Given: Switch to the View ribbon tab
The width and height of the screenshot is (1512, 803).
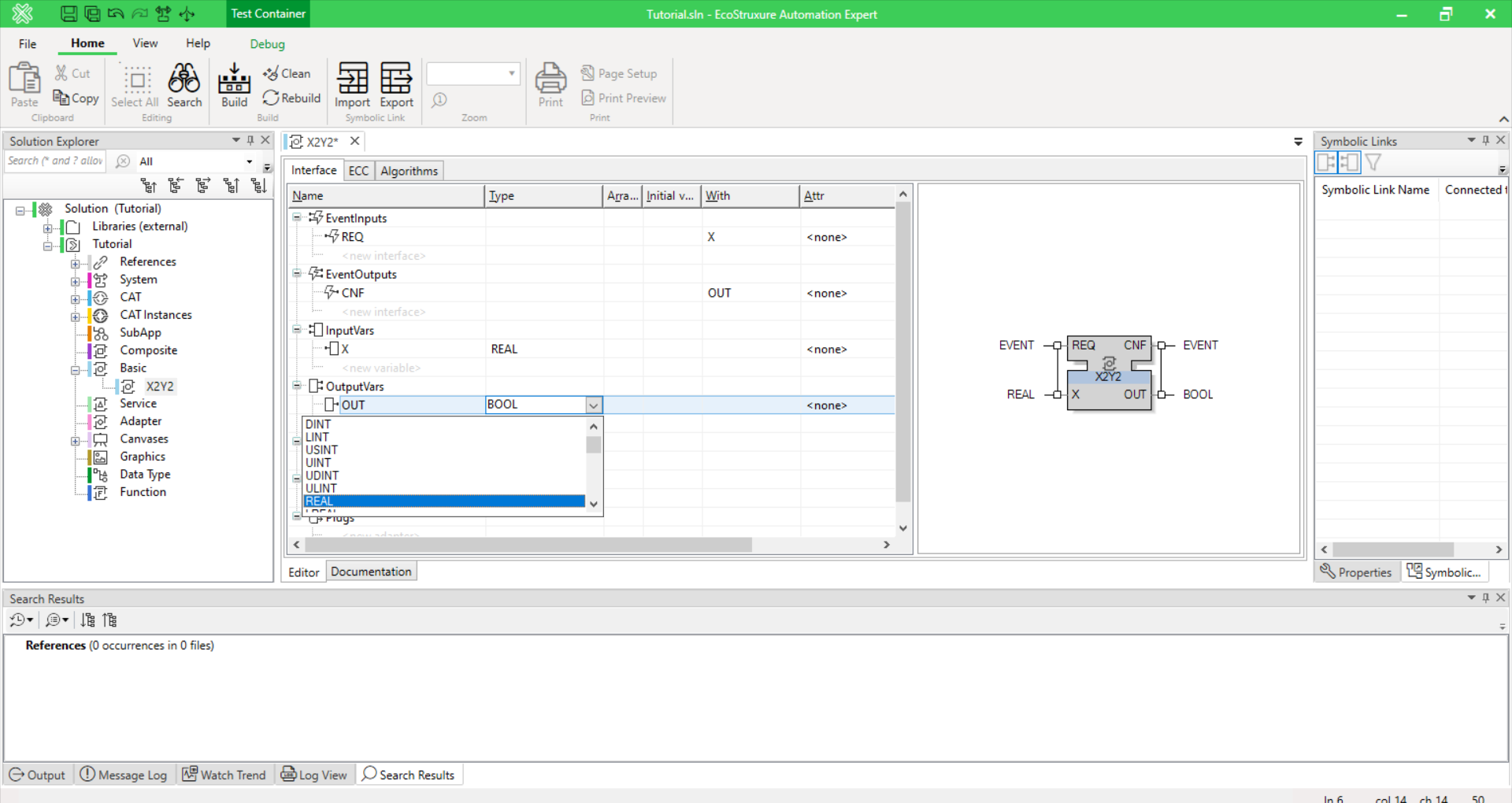Looking at the screenshot, I should pyautogui.click(x=145, y=43).
